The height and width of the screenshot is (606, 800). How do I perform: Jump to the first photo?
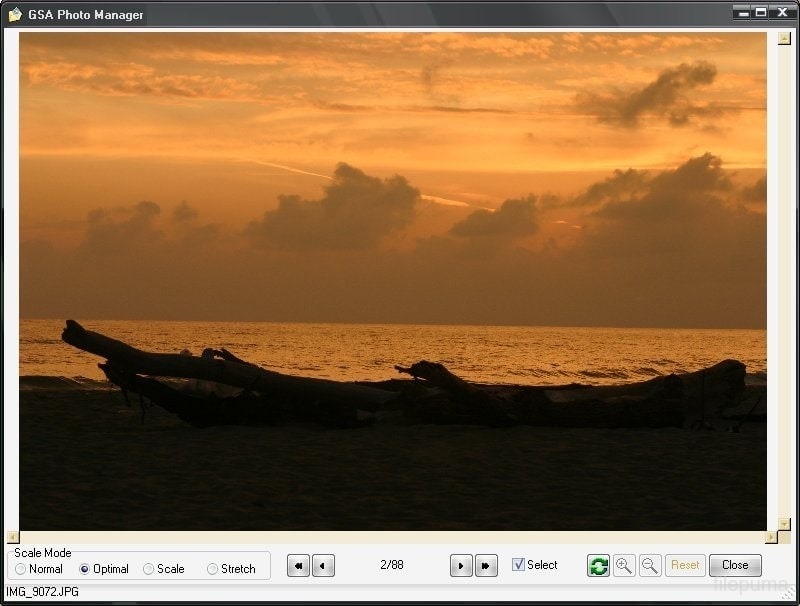click(298, 566)
